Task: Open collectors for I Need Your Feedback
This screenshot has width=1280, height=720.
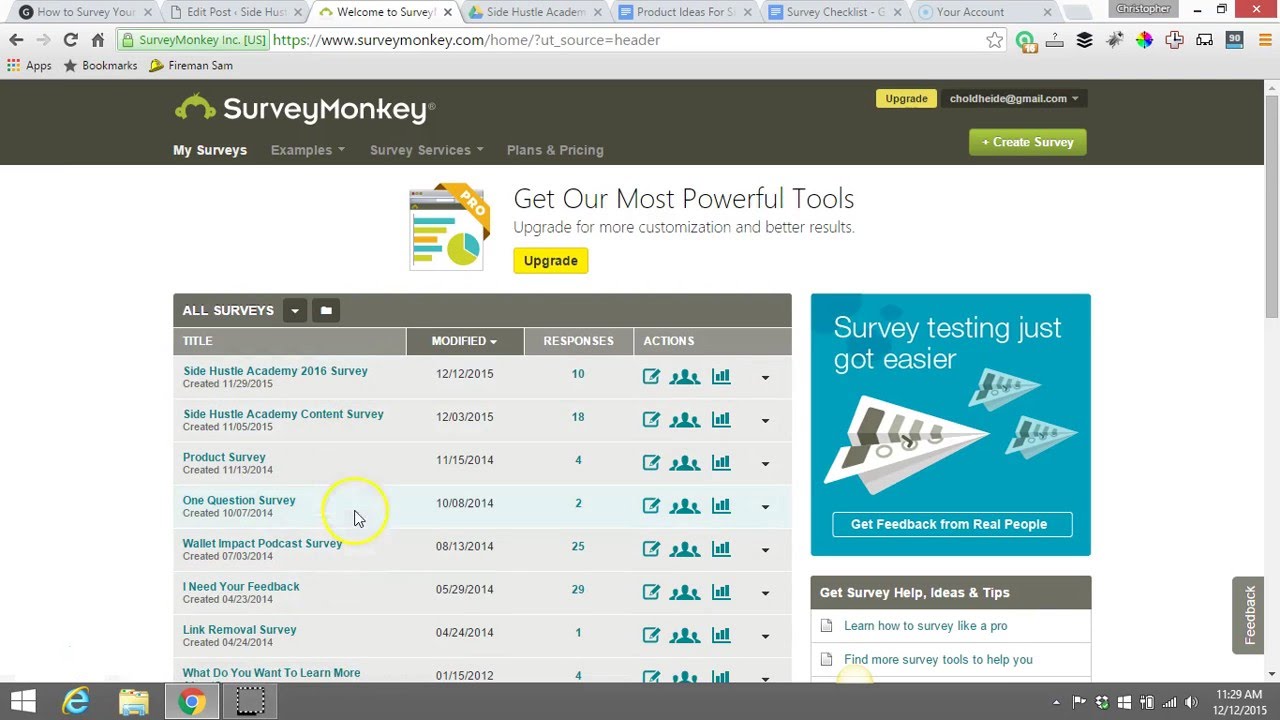Action: (685, 592)
